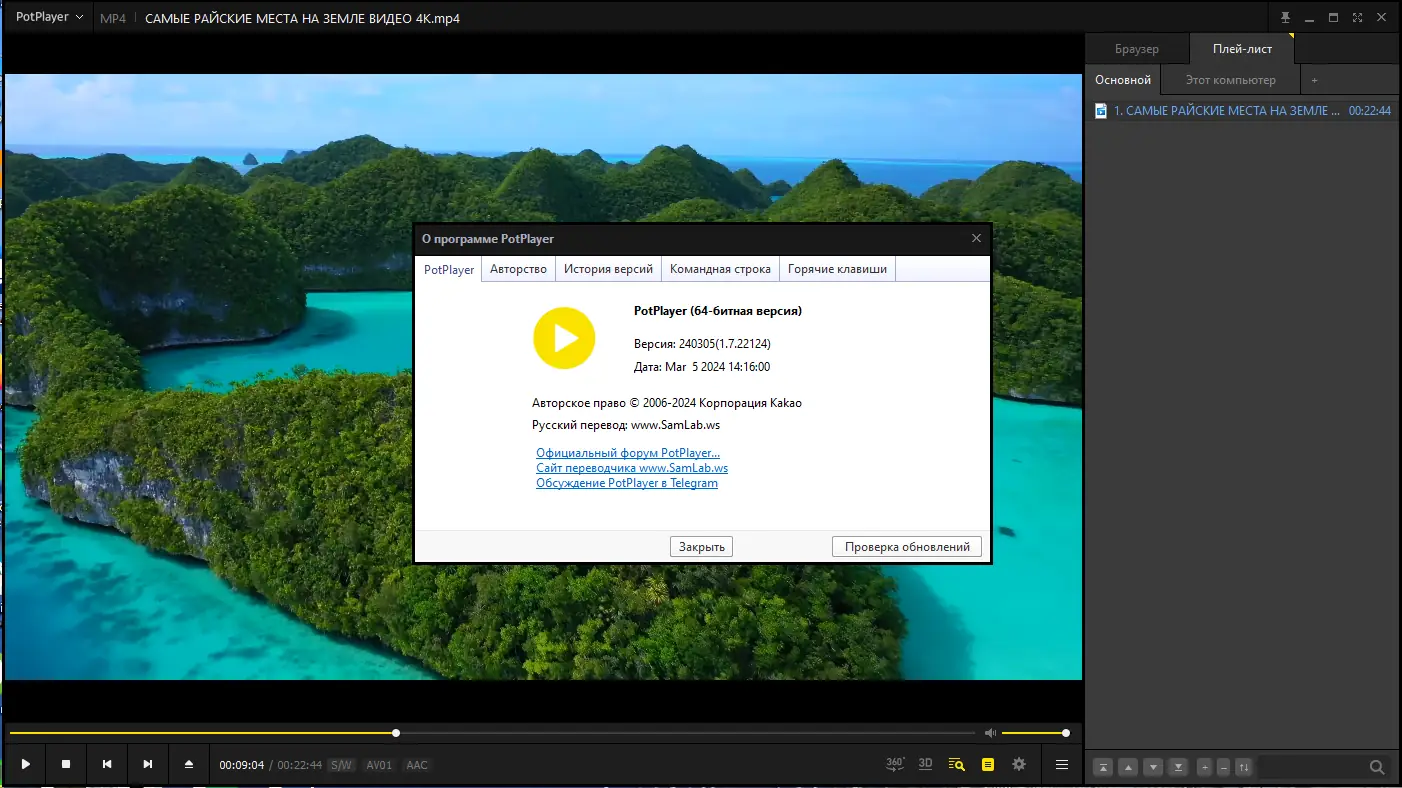Viewport: 1402px width, 788px height.
Task: Maximize the PotPlayer window
Action: point(1334,17)
